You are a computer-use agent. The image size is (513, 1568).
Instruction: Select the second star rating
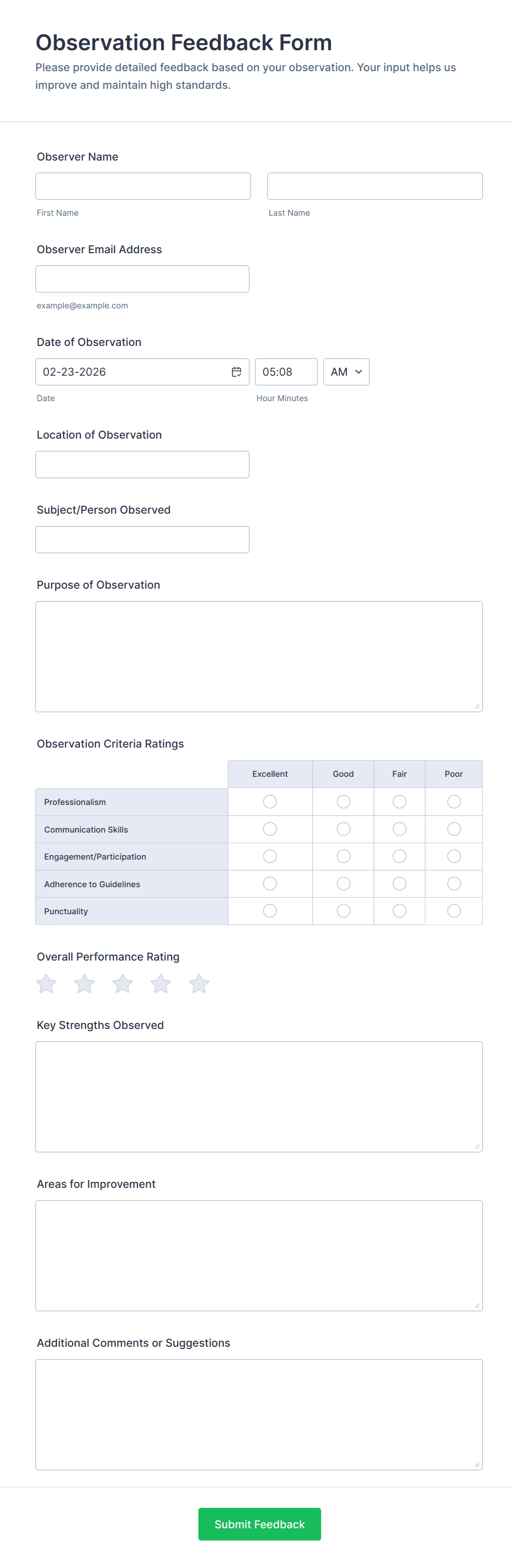coord(84,984)
